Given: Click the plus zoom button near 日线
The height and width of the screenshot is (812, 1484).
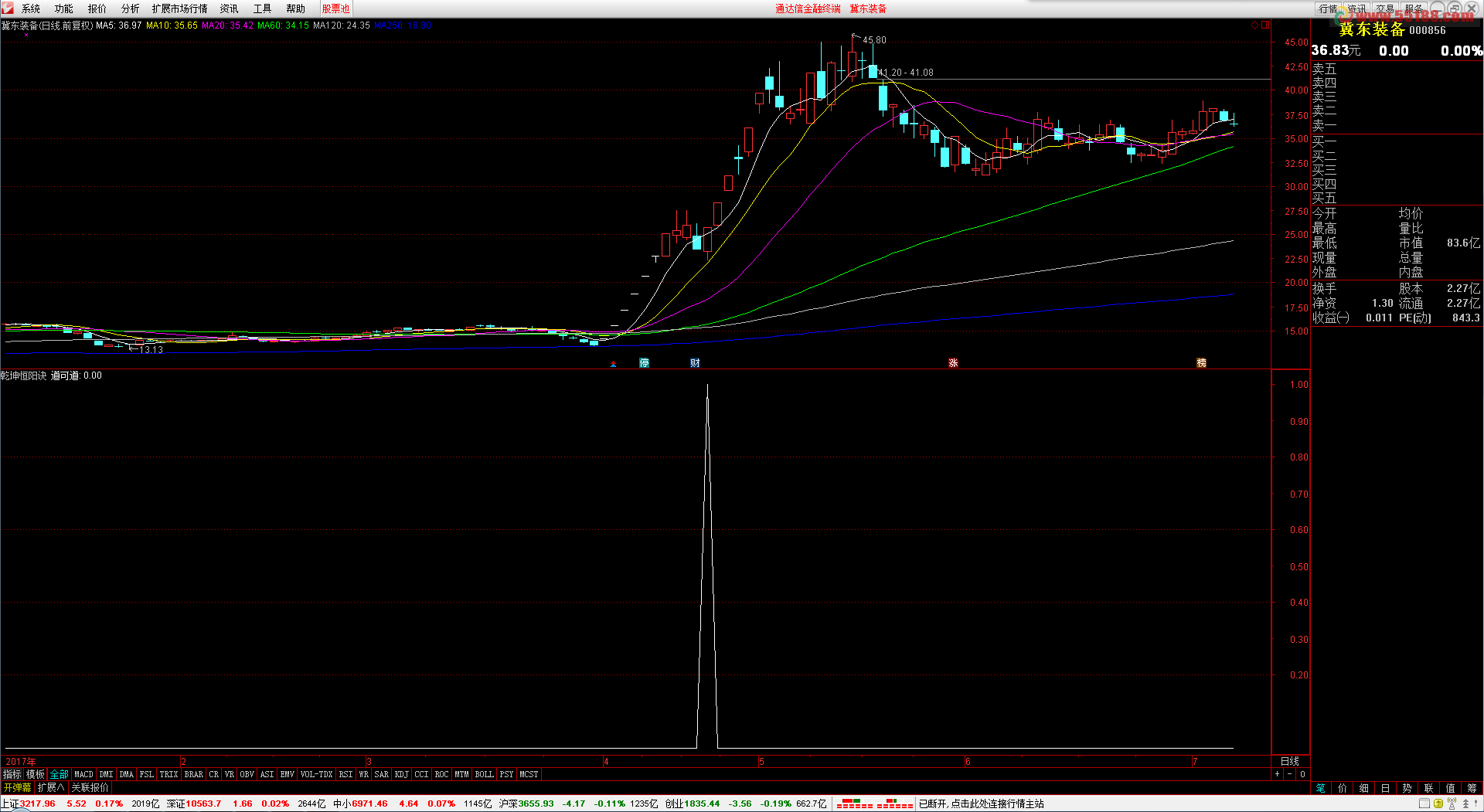Looking at the screenshot, I should (x=1277, y=774).
